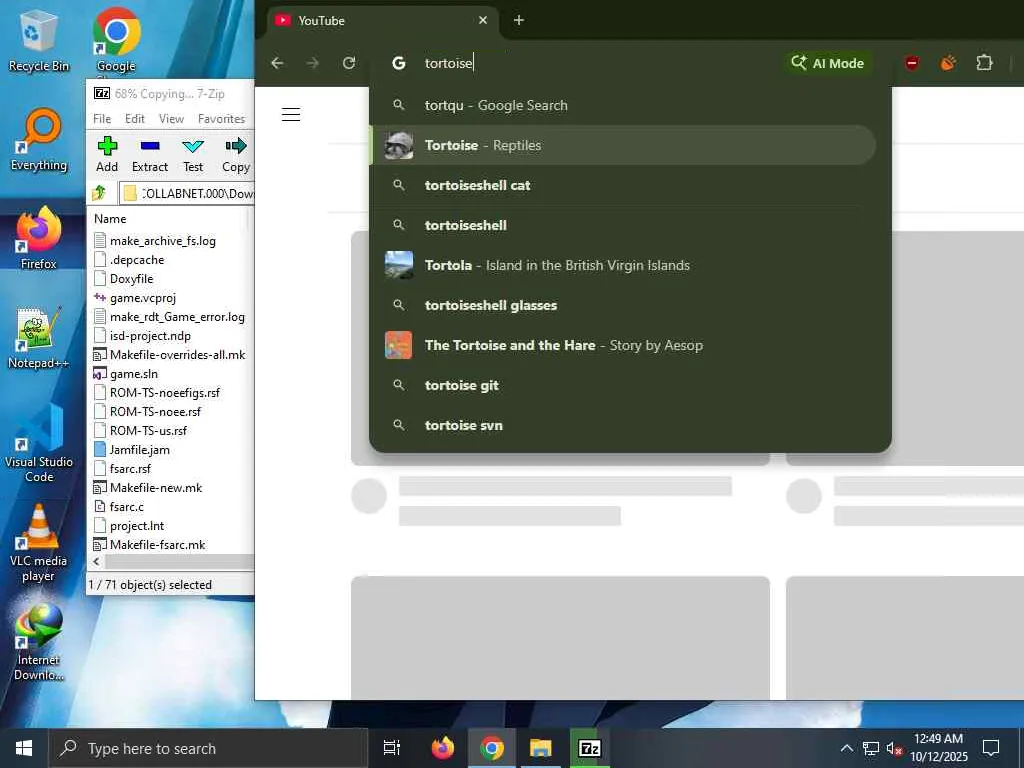Viewport: 1024px width, 768px height.
Task: Open Google Chrome desktop shortcut
Action: [116, 40]
